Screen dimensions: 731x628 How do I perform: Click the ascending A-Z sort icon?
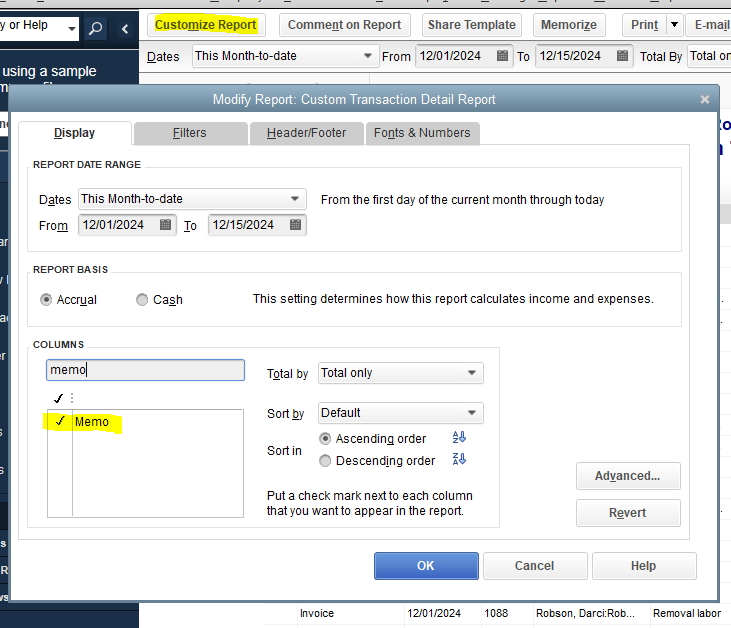pos(459,437)
